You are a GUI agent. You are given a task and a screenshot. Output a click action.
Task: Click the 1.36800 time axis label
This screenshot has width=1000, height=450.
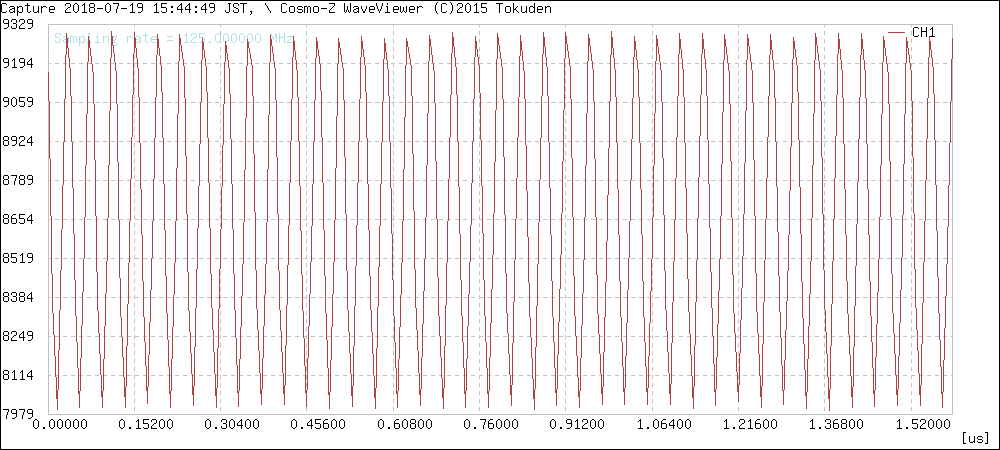(836, 425)
